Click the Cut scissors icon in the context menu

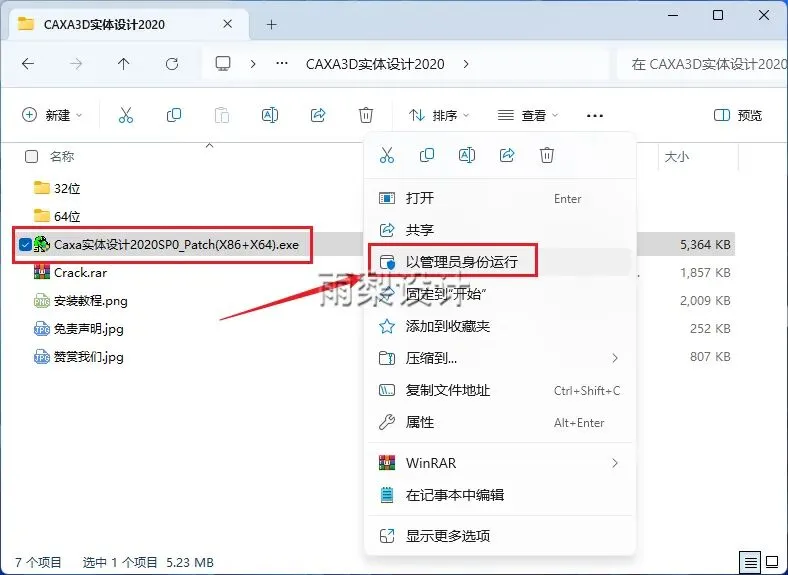point(386,155)
